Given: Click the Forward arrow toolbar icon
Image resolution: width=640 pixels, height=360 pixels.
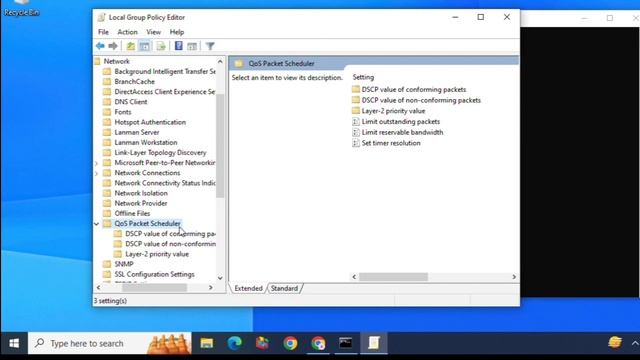Looking at the screenshot, I should [x=113, y=46].
